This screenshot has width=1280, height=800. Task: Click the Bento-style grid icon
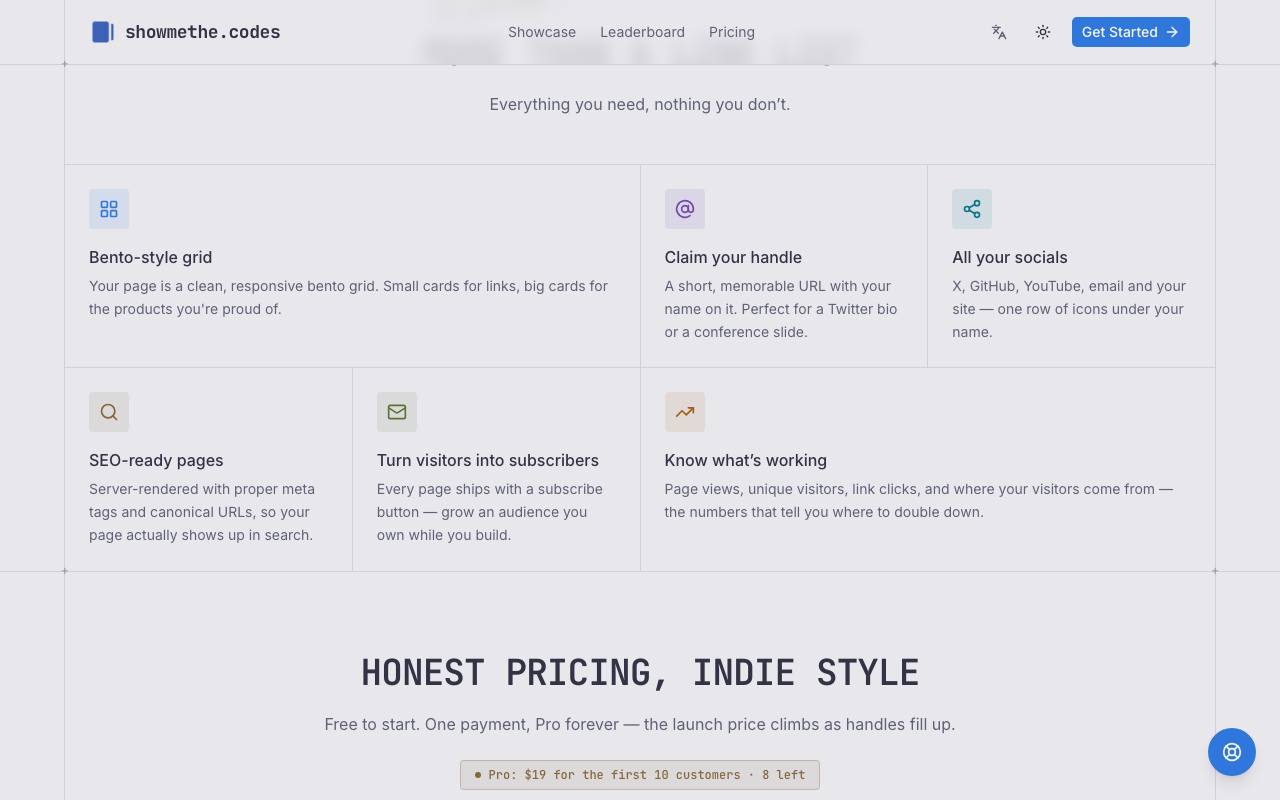coord(109,209)
